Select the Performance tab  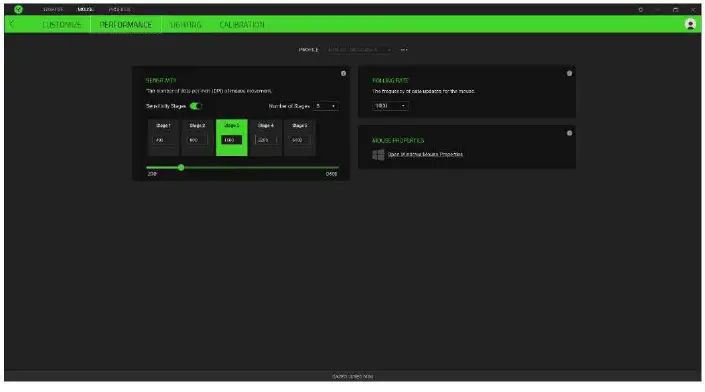[126, 24]
